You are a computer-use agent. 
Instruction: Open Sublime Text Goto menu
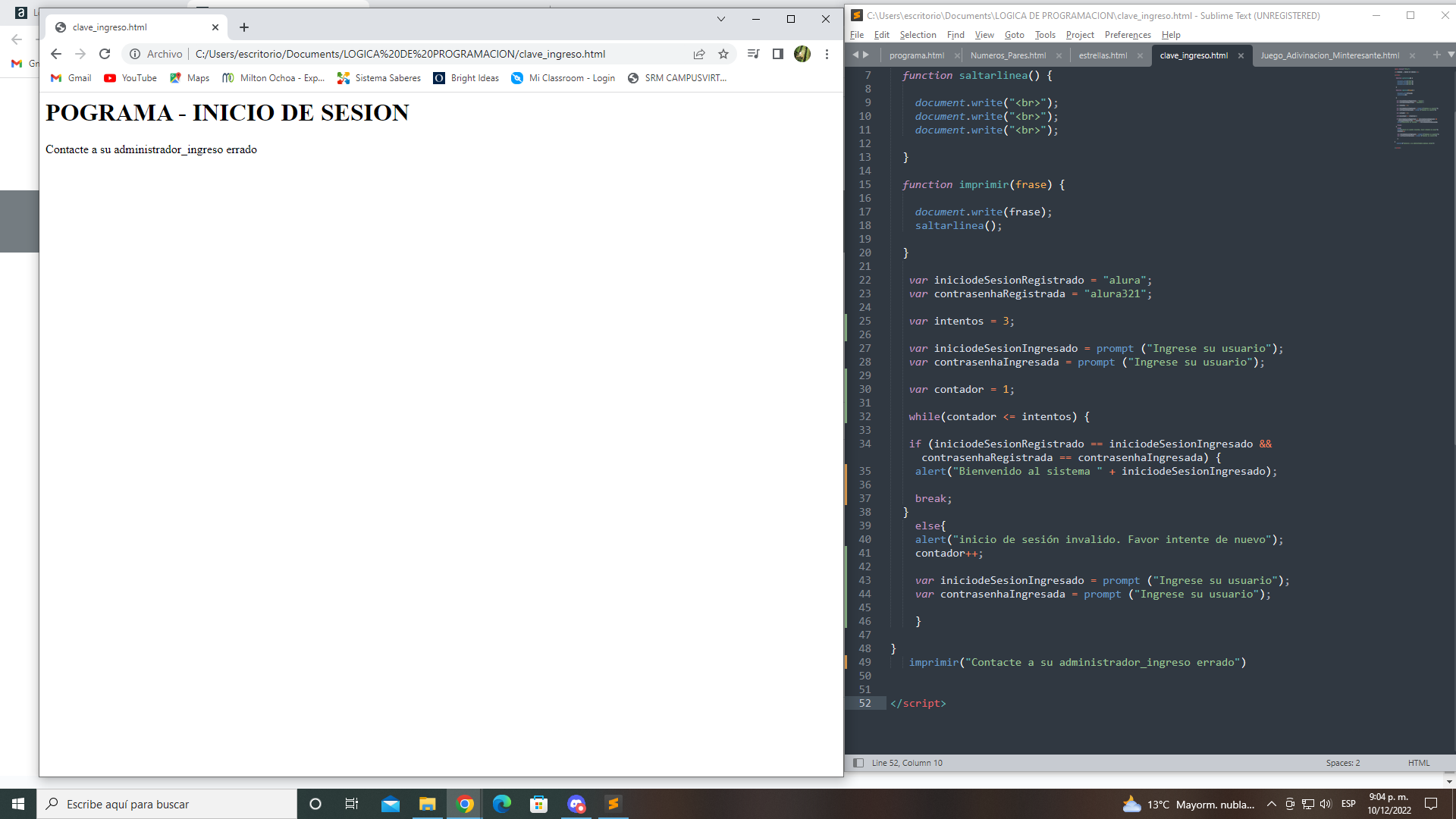coord(1014,35)
